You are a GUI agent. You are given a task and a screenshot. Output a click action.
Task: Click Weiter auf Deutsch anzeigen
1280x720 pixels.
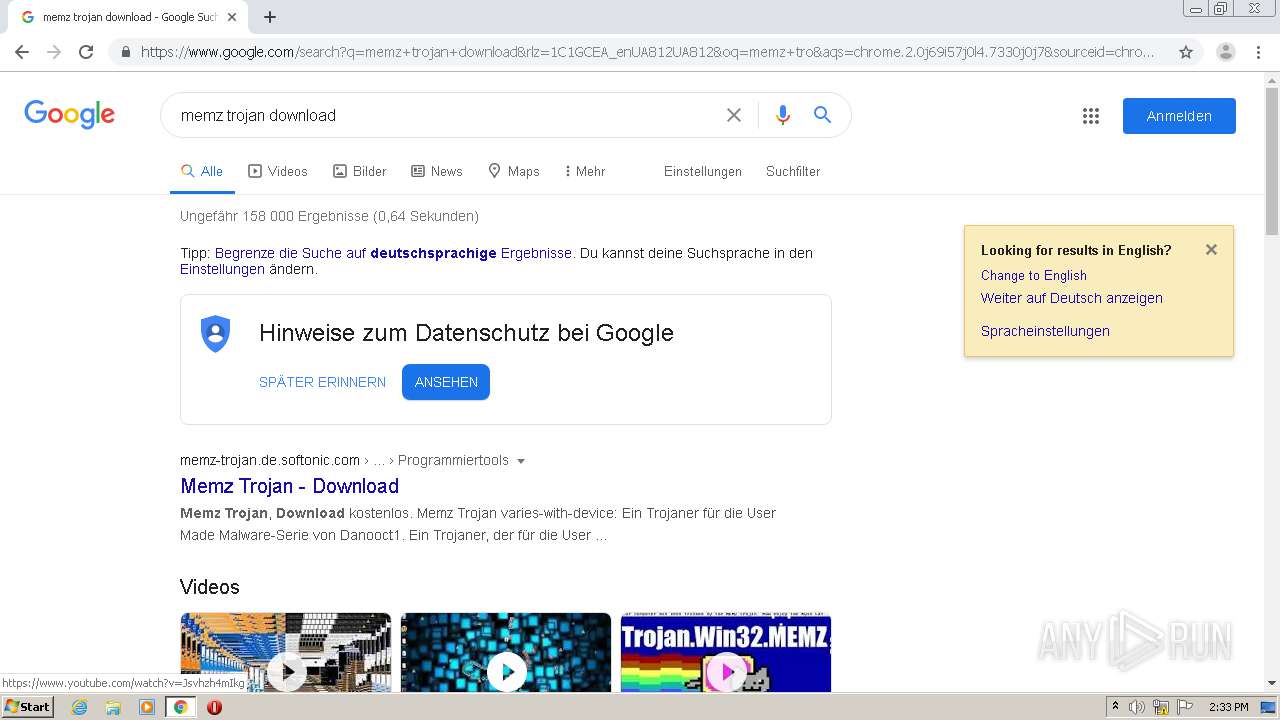point(1071,298)
